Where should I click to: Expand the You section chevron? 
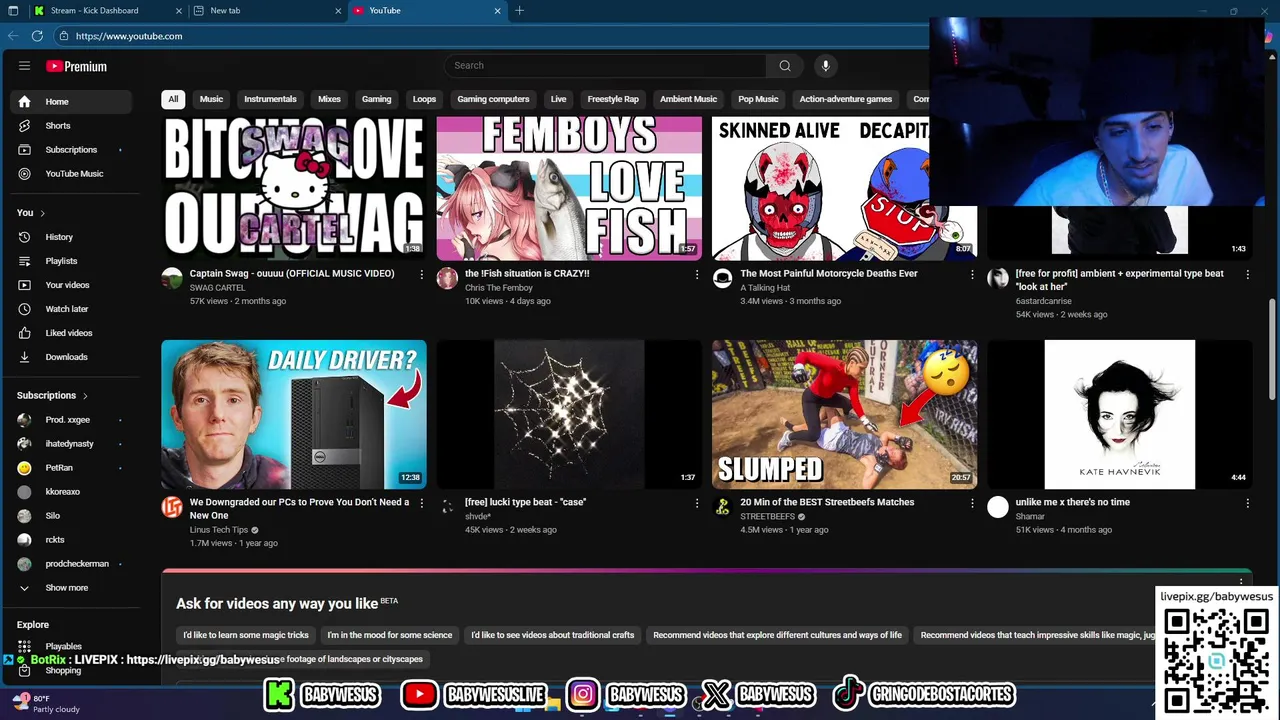click(x=42, y=213)
